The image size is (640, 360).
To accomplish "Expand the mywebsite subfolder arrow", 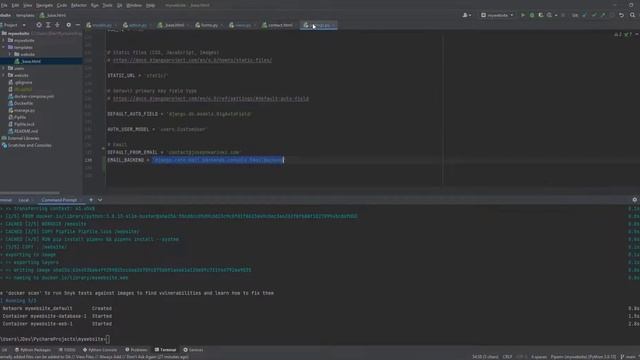I will pos(4,40).
